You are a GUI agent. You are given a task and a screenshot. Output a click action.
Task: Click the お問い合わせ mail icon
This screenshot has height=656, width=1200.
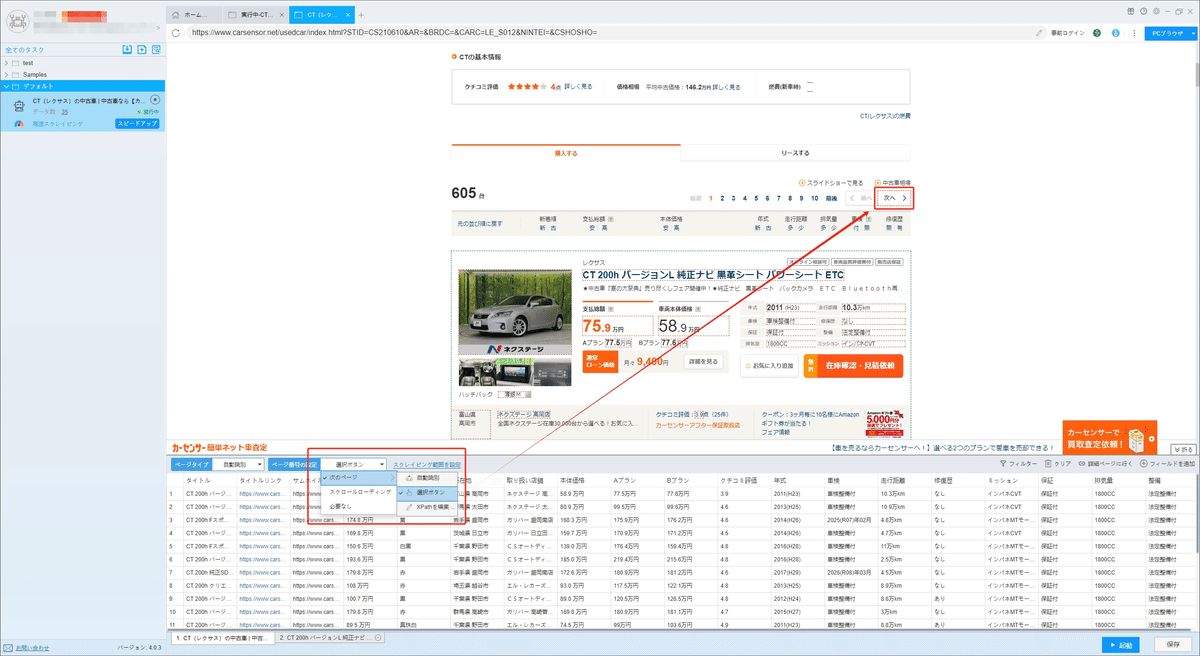click(8, 648)
